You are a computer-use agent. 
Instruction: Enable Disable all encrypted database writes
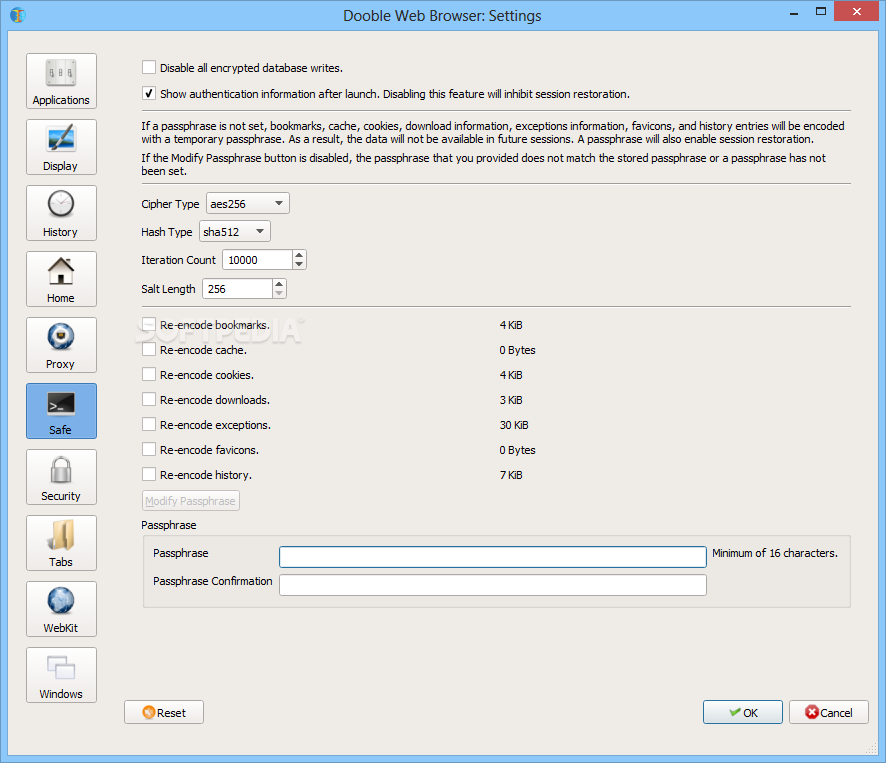[149, 68]
